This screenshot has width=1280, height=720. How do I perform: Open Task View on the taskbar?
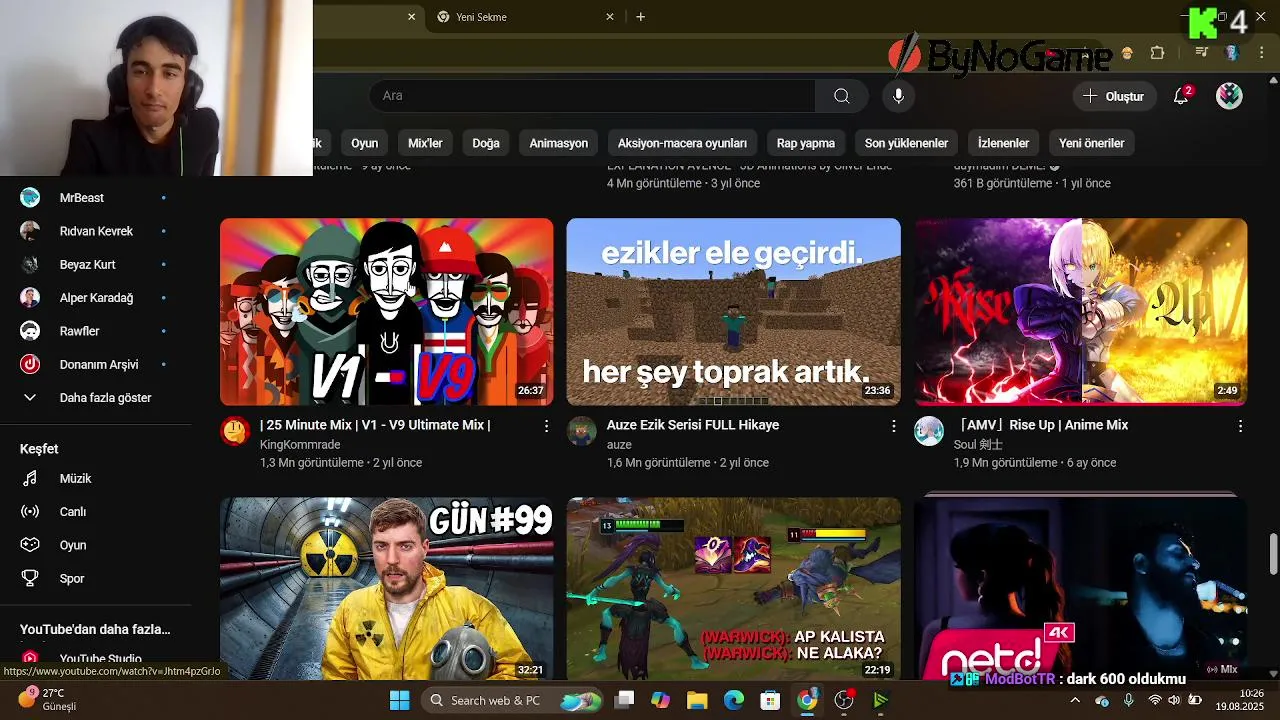click(624, 700)
